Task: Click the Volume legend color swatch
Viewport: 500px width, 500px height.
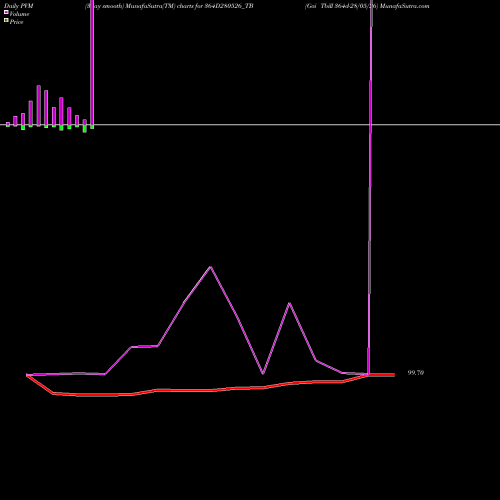Action: pyautogui.click(x=6, y=12)
